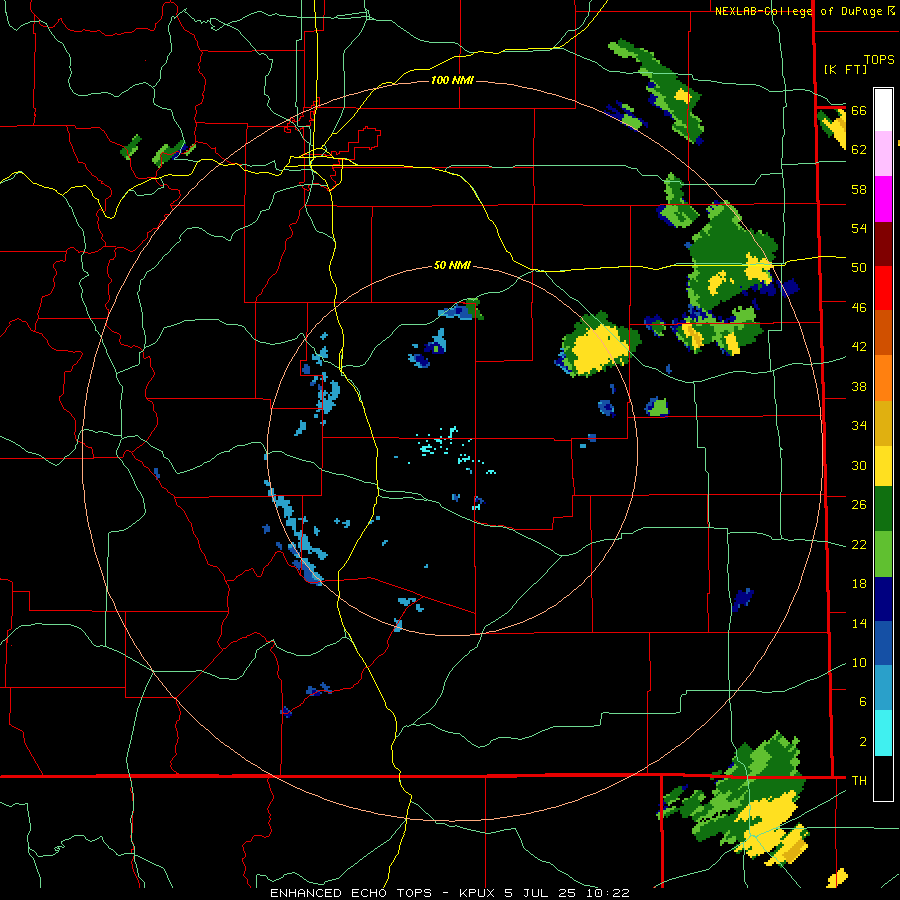
Task: Click the "KPUX" radar site identifier
Action: (x=479, y=893)
